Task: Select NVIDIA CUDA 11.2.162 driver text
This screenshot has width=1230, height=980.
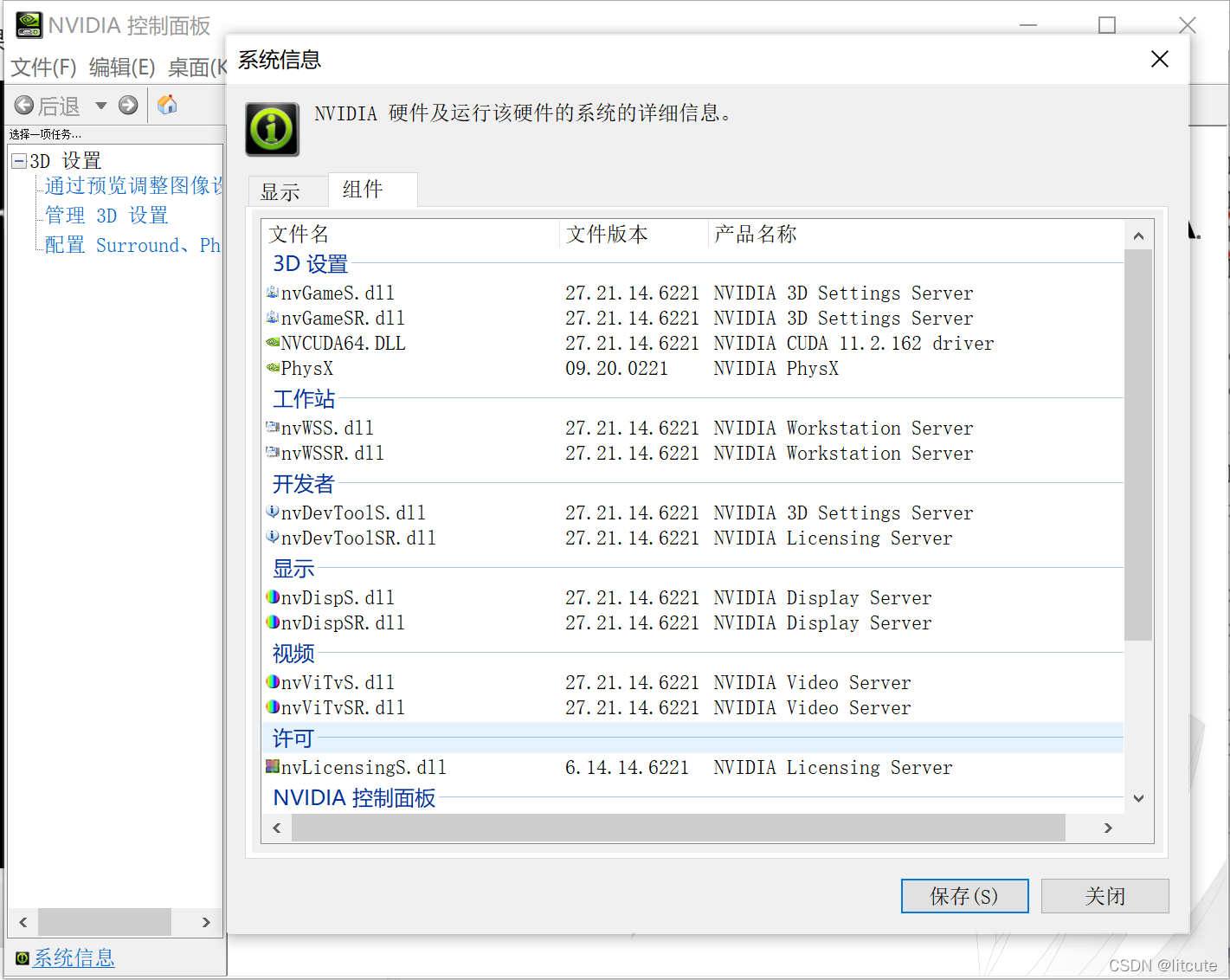Action: tap(853, 344)
